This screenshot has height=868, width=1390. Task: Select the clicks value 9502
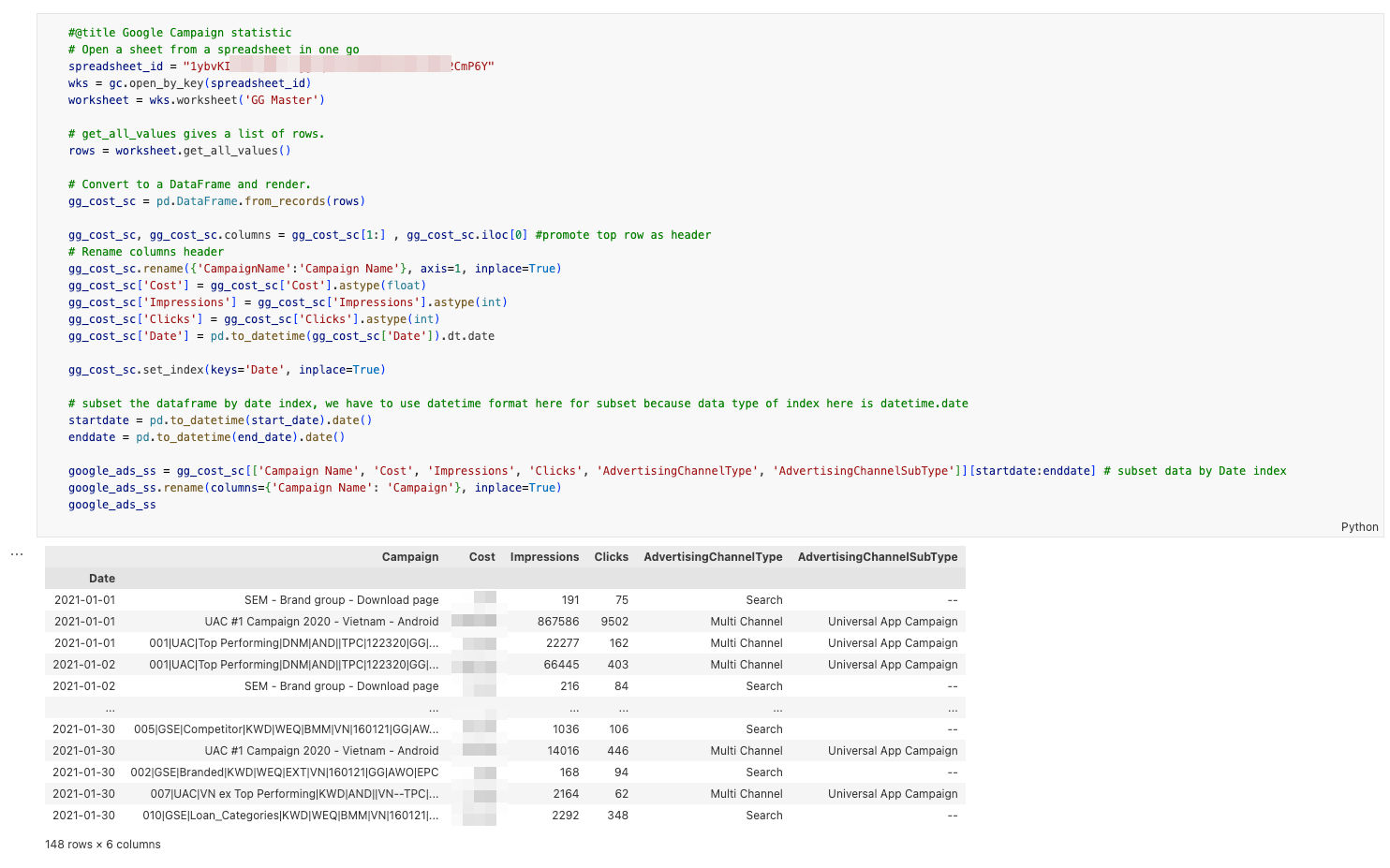point(614,622)
